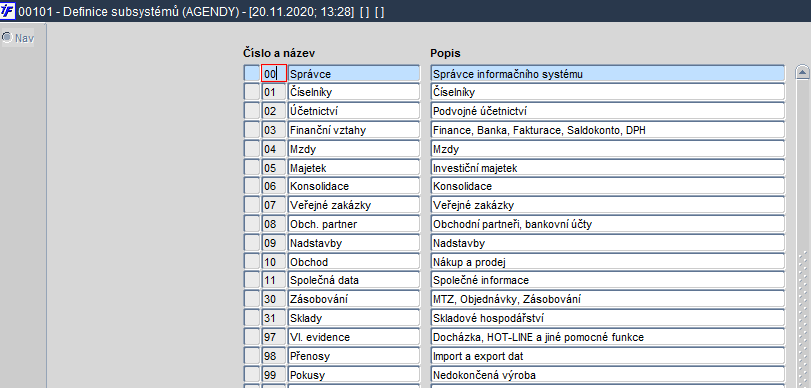The width and height of the screenshot is (811, 388).
Task: Click the name field Konsolidace
Action: [x=354, y=186]
